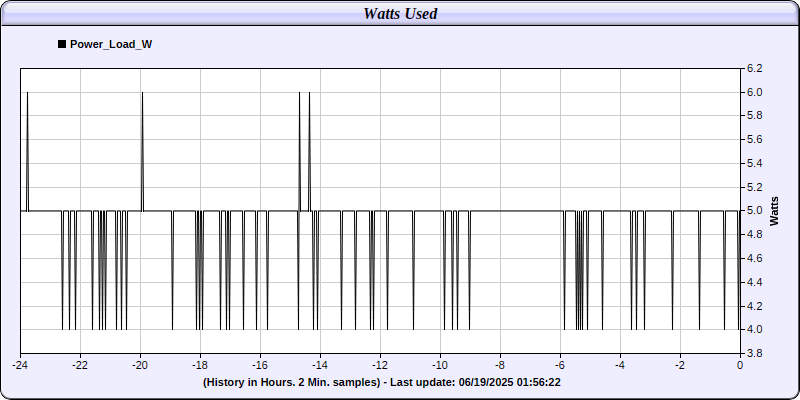Click the -8 hour x-axis label
Screen dimensions: 800x400
[x=500, y=365]
